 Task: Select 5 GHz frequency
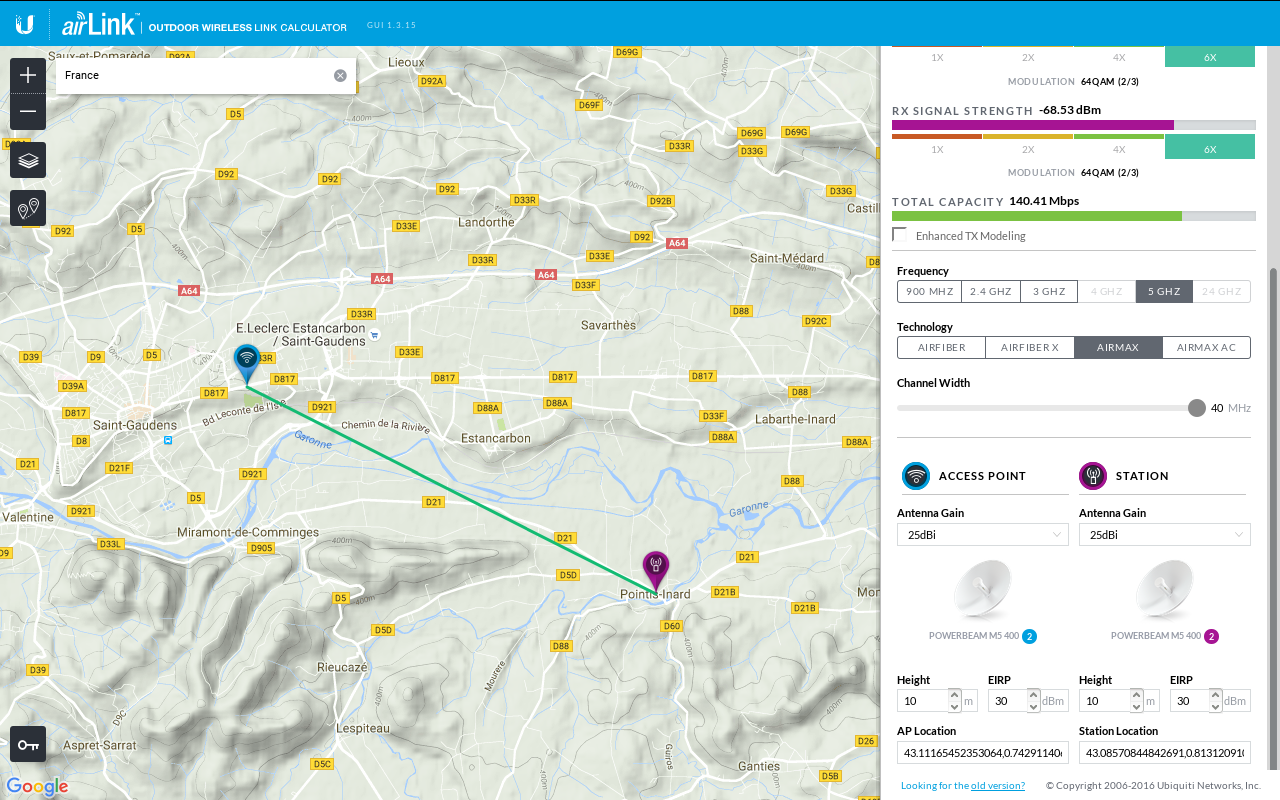(x=1164, y=292)
